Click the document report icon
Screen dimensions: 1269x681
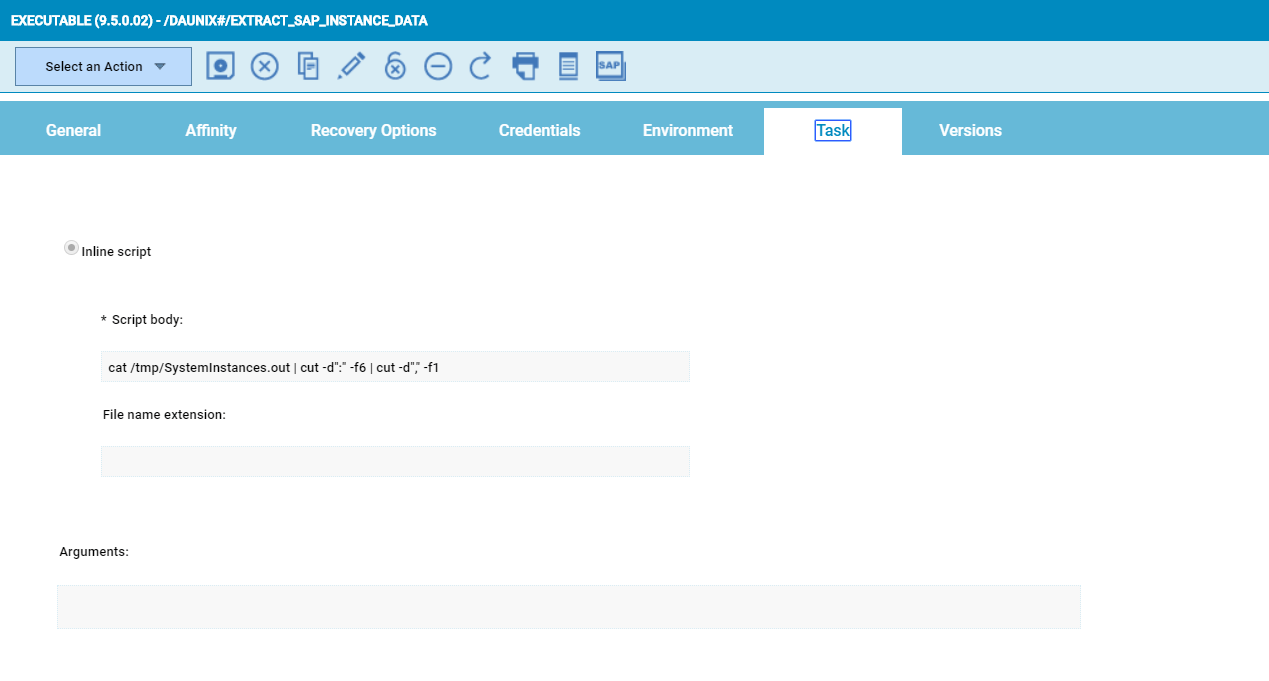568,67
